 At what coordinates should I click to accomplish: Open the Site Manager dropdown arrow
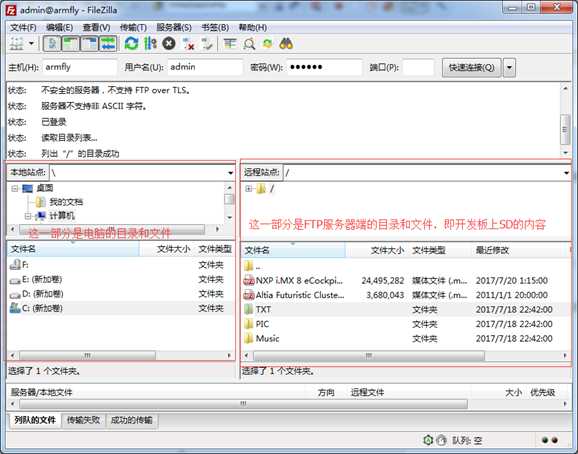click(x=31, y=44)
